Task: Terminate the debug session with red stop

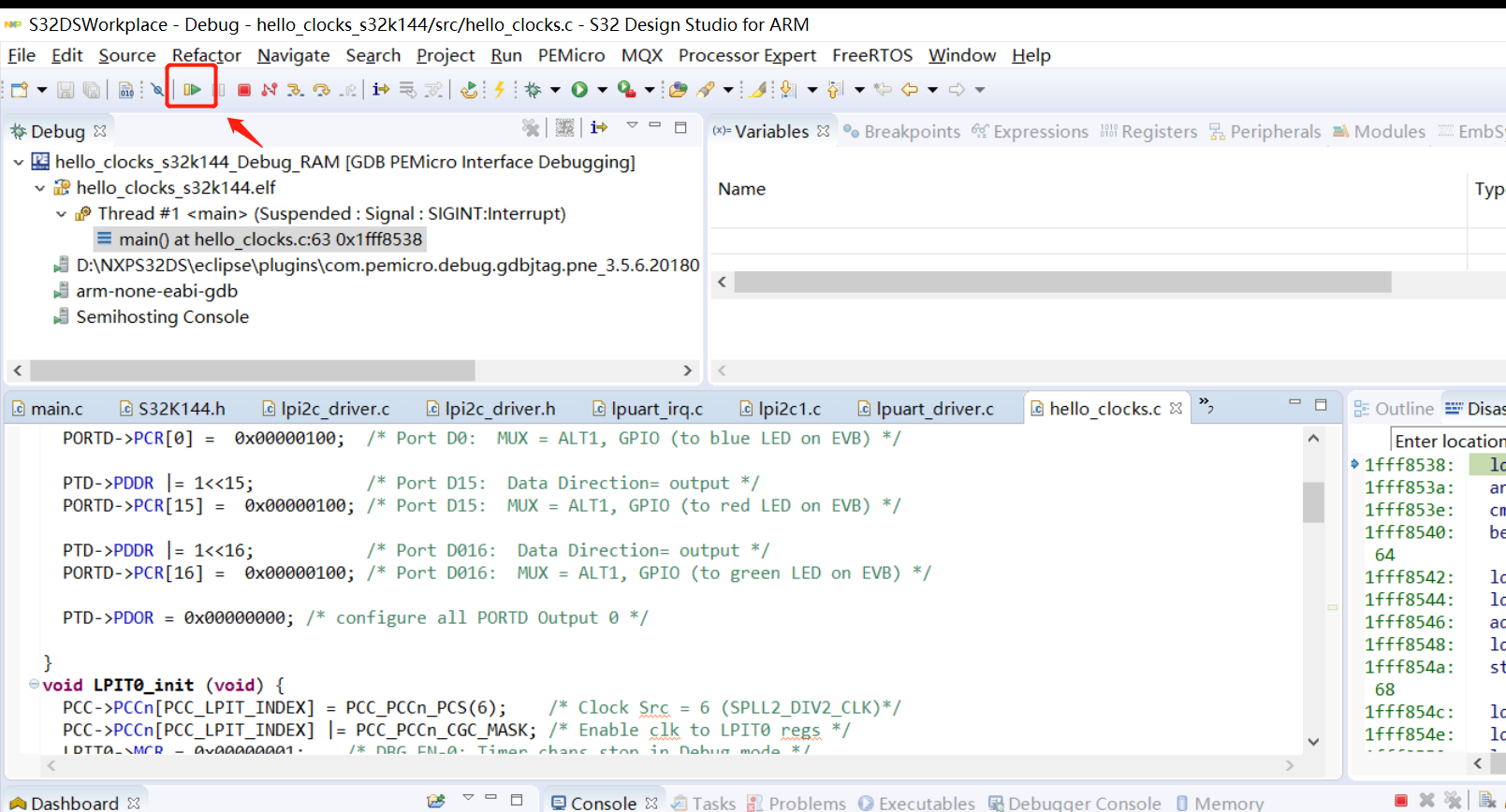Action: tap(244, 90)
